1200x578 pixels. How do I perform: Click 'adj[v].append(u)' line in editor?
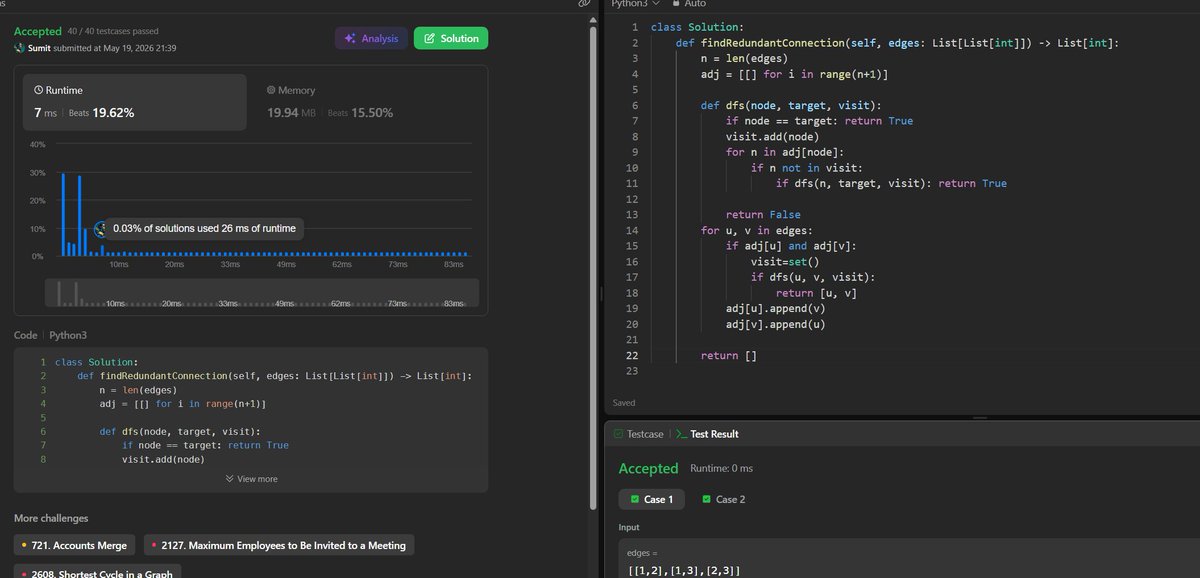(x=776, y=324)
